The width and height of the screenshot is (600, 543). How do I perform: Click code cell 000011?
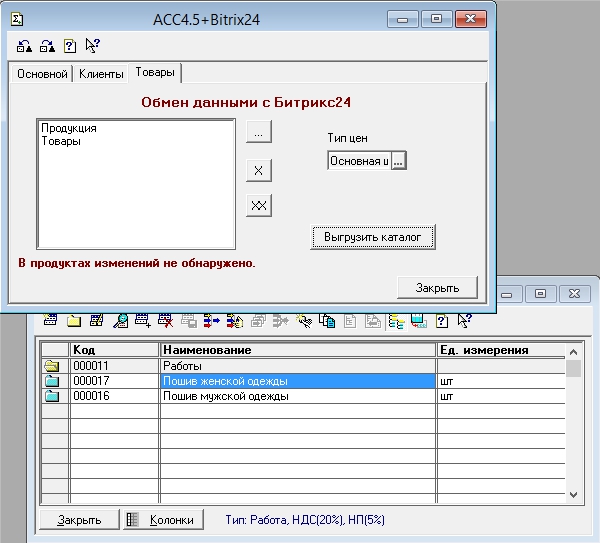[x=114, y=366]
